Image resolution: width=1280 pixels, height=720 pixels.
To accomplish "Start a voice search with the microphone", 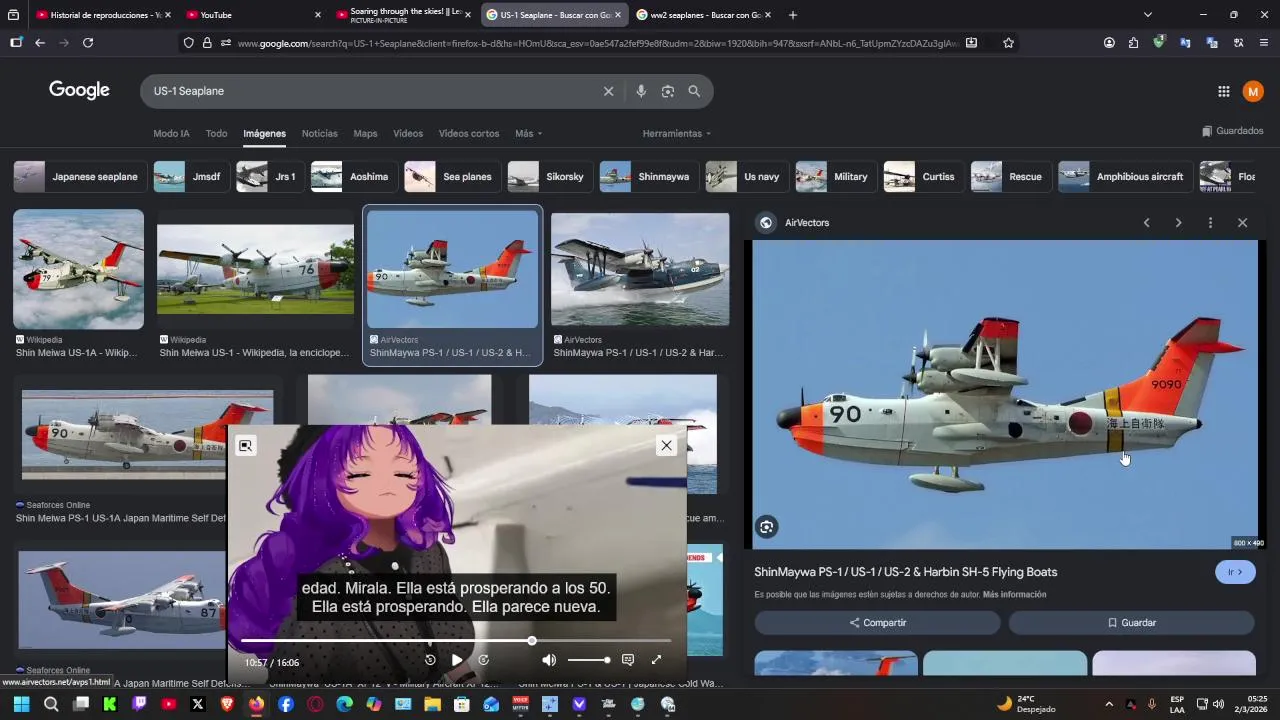I will tap(641, 91).
